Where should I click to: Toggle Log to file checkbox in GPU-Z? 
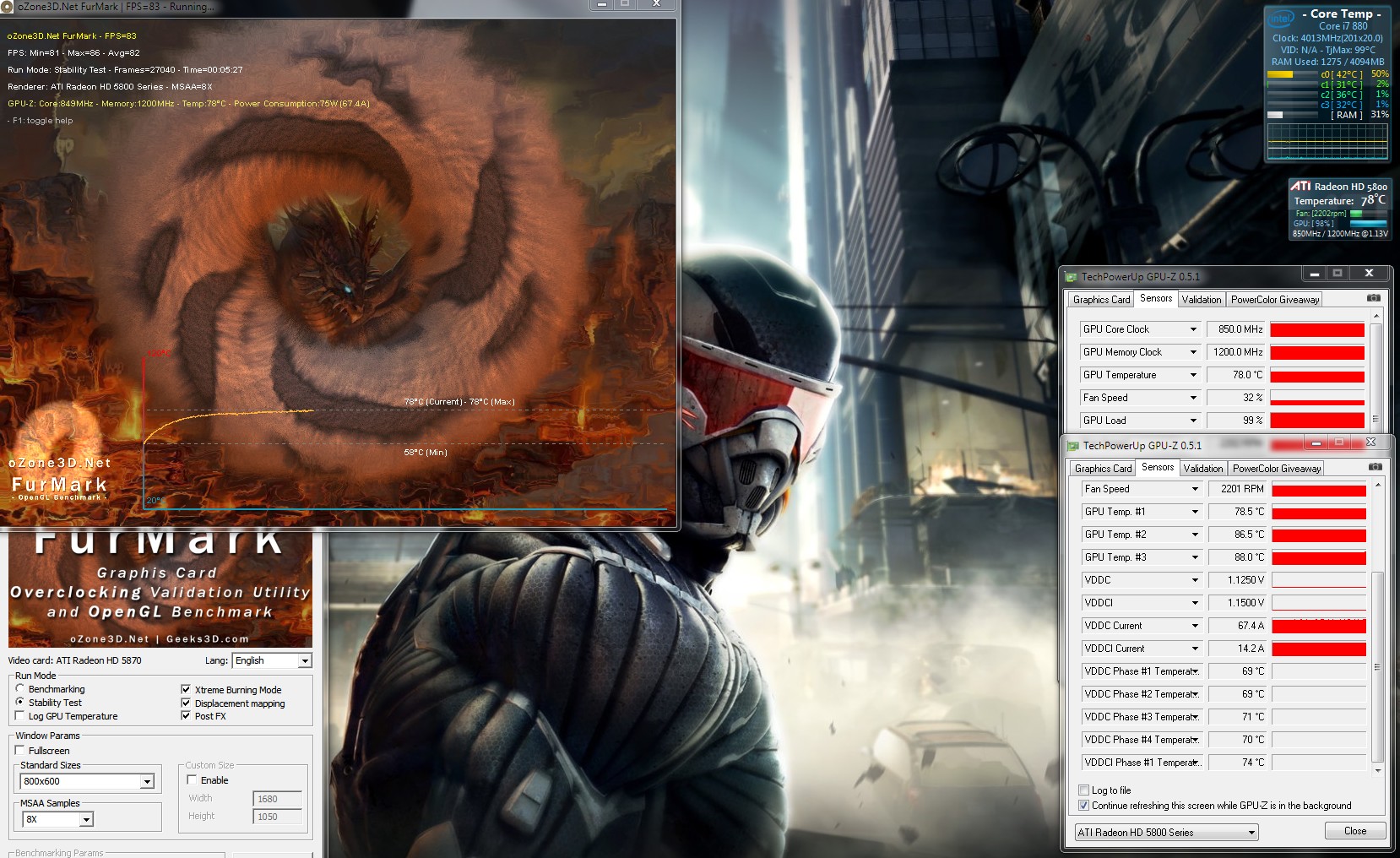pos(1083,790)
